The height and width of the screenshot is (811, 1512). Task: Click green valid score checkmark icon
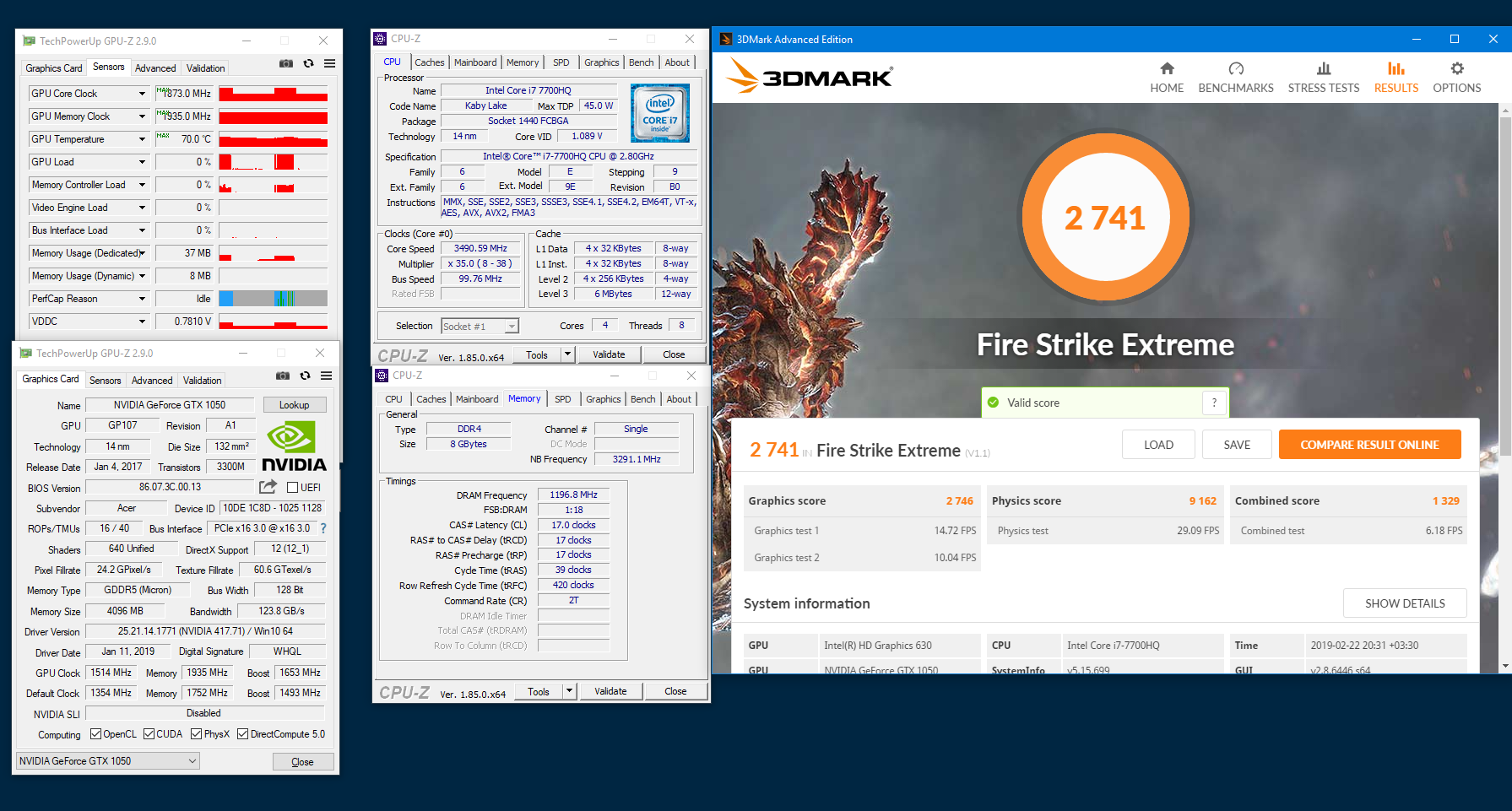[993, 403]
